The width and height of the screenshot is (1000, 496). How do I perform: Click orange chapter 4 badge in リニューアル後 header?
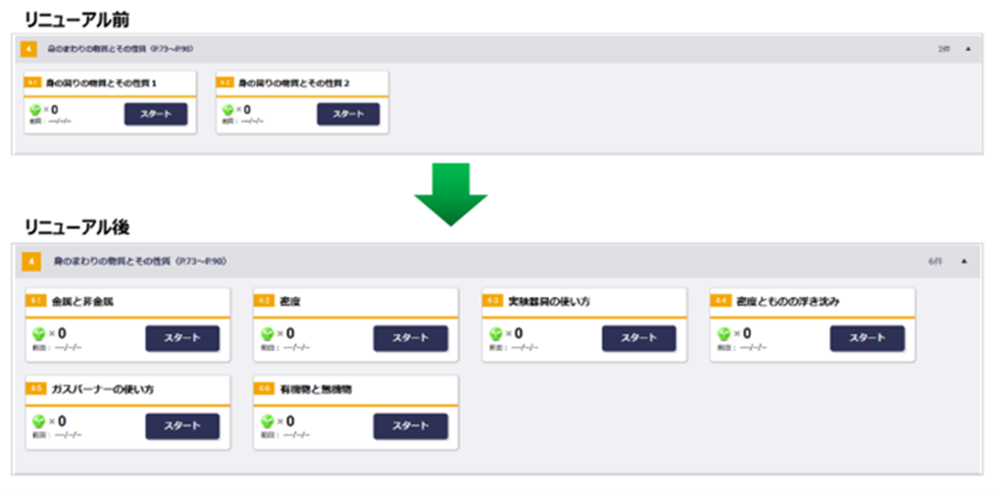coord(32,261)
